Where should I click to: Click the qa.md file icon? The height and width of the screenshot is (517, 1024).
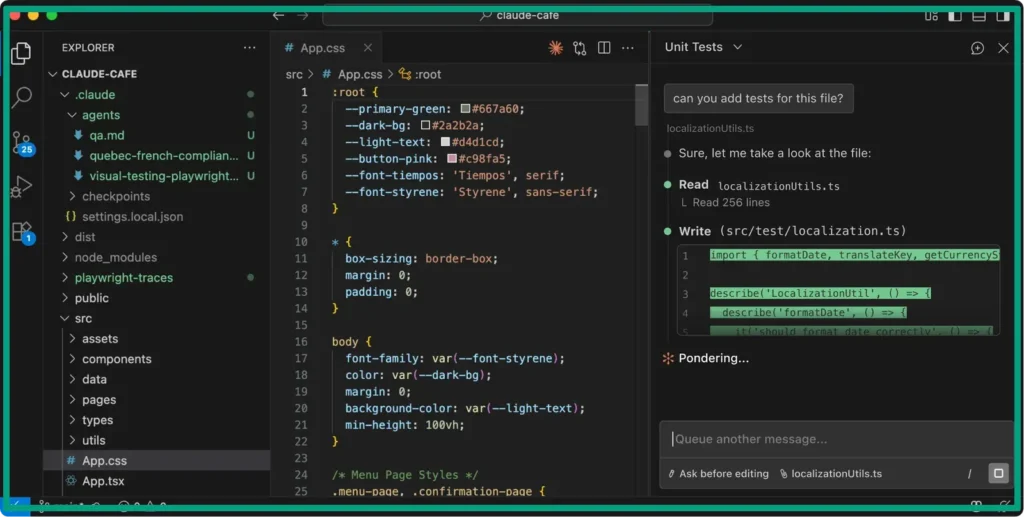pyautogui.click(x=78, y=135)
